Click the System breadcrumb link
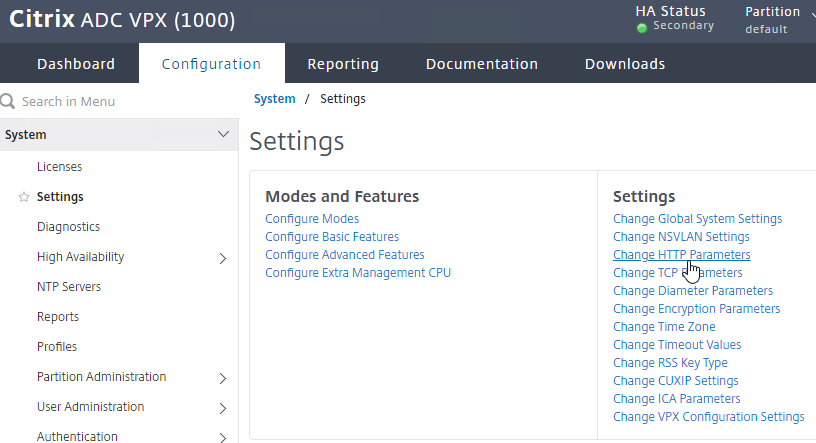The height and width of the screenshot is (443, 816). 274,98
